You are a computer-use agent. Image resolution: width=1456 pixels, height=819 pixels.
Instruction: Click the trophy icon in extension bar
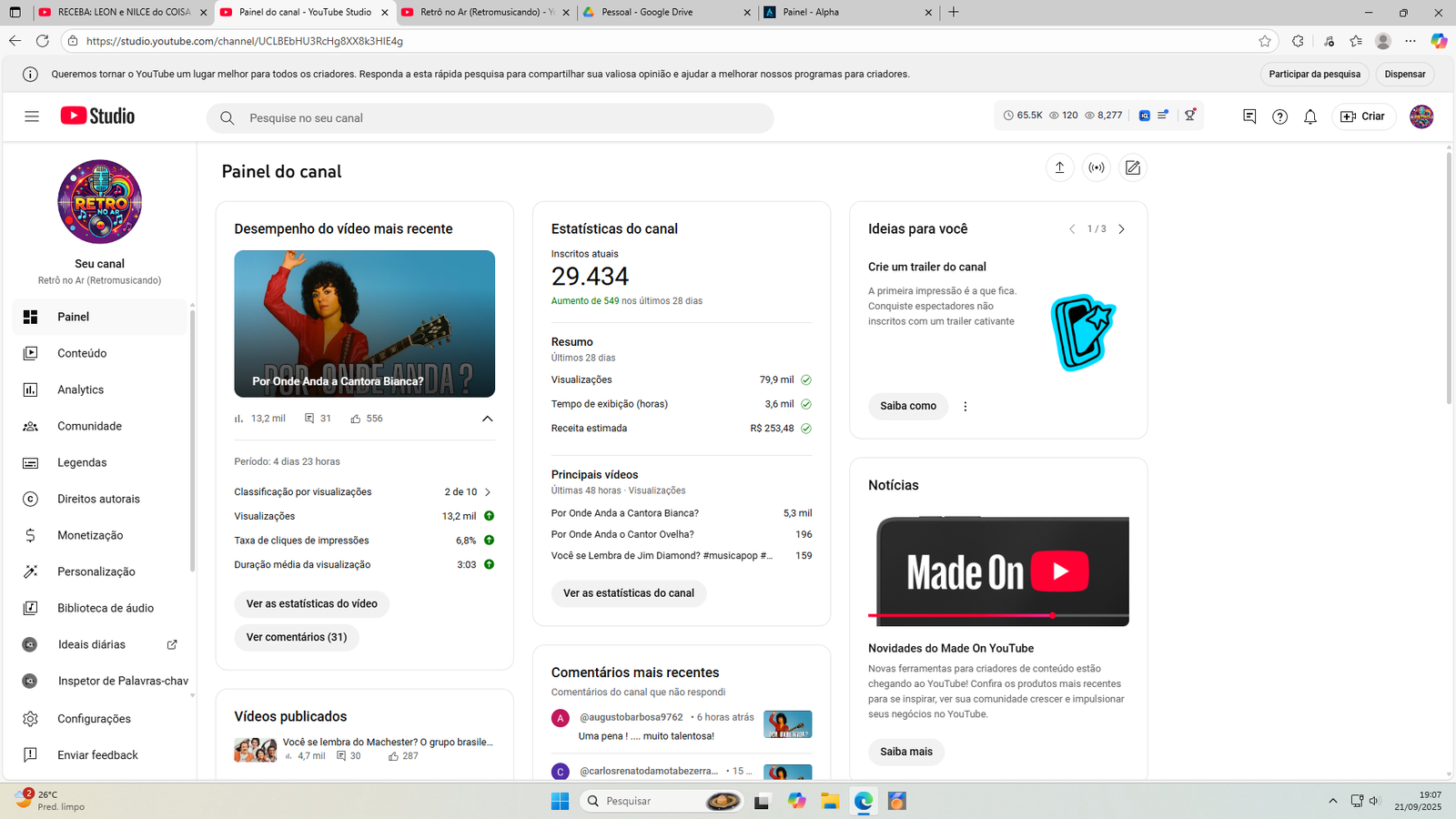(x=1189, y=116)
